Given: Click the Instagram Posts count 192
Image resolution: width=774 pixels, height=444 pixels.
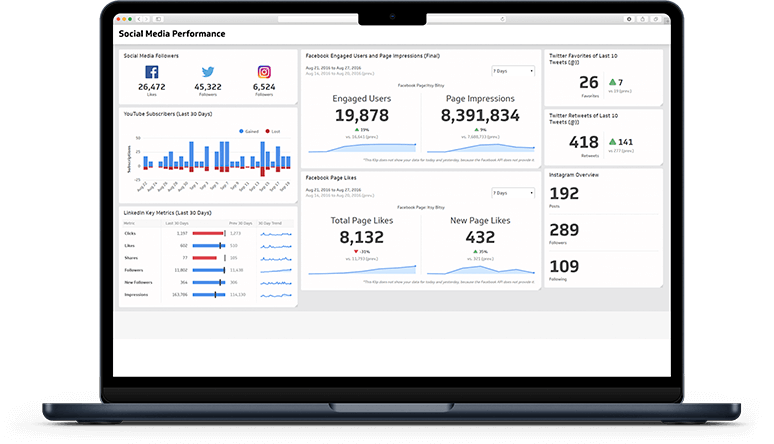Looking at the screenshot, I should 564,193.
